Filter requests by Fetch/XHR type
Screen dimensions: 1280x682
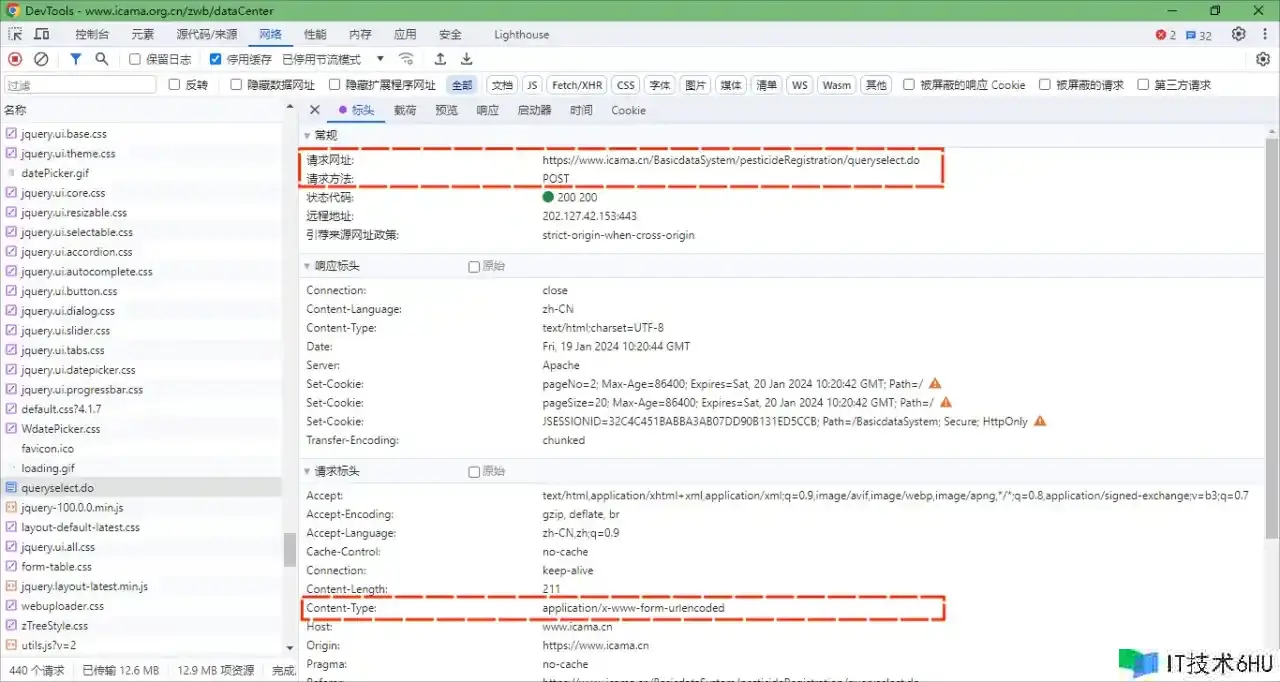[577, 85]
